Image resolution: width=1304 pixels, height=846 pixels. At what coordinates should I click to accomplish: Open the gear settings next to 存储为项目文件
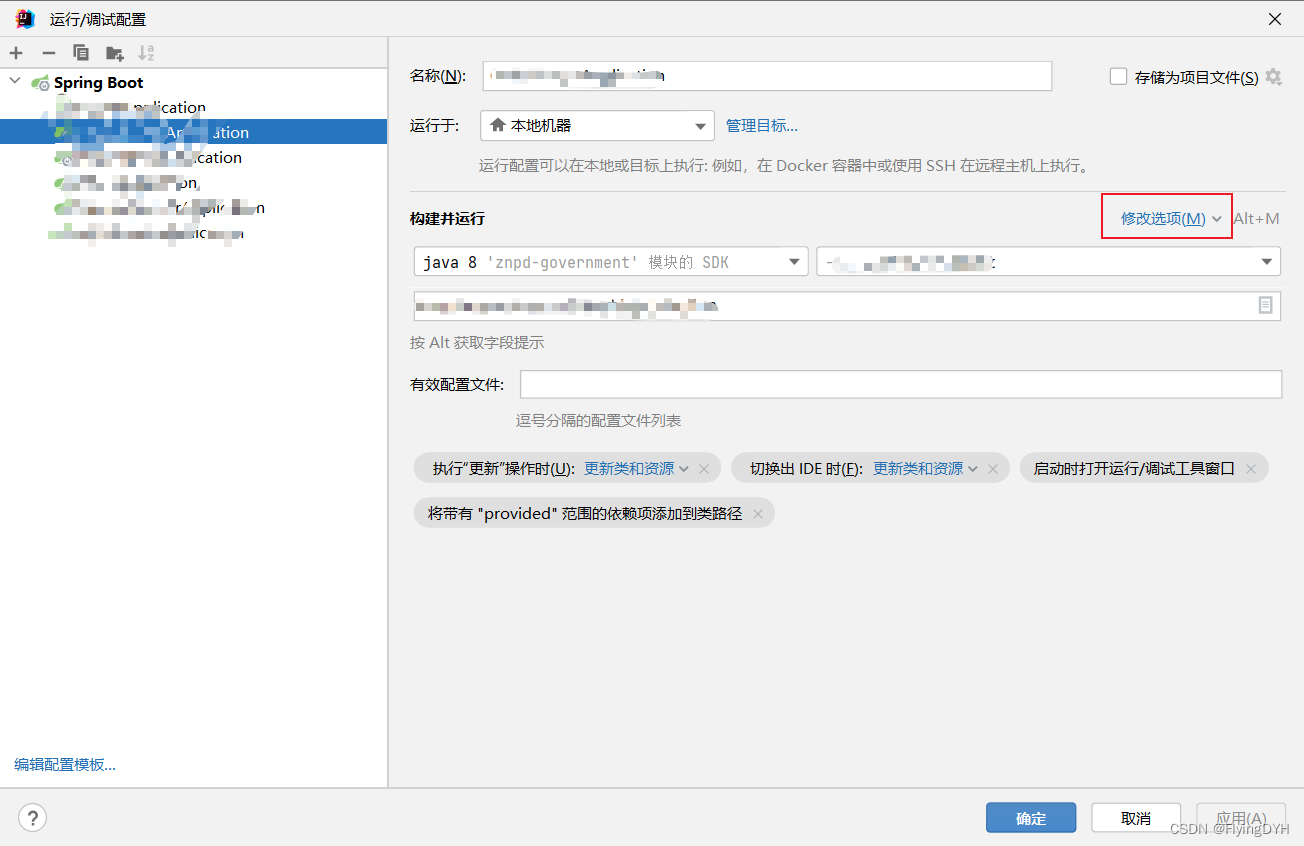[x=1273, y=76]
